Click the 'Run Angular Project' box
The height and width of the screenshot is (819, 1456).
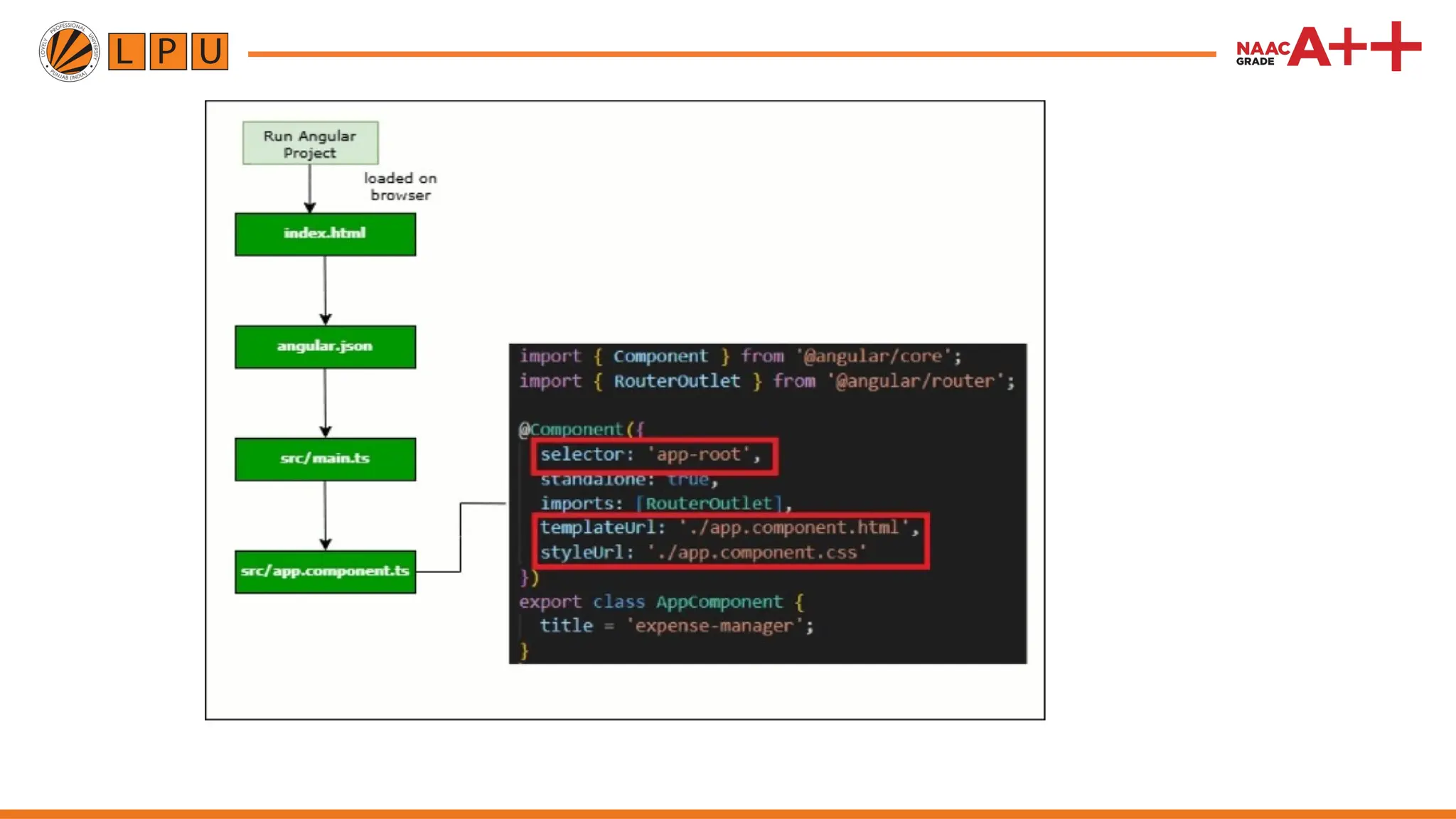click(310, 144)
